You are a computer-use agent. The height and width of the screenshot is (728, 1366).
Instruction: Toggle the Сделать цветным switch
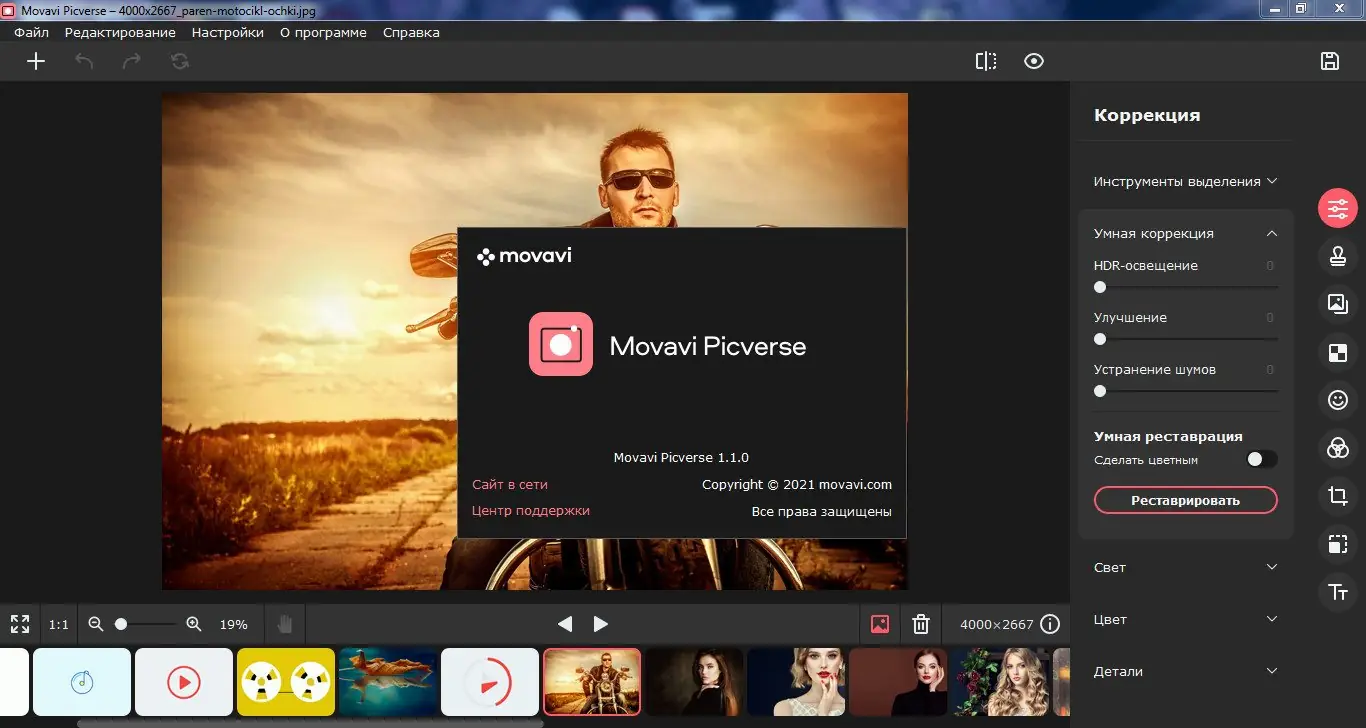pyautogui.click(x=1262, y=460)
